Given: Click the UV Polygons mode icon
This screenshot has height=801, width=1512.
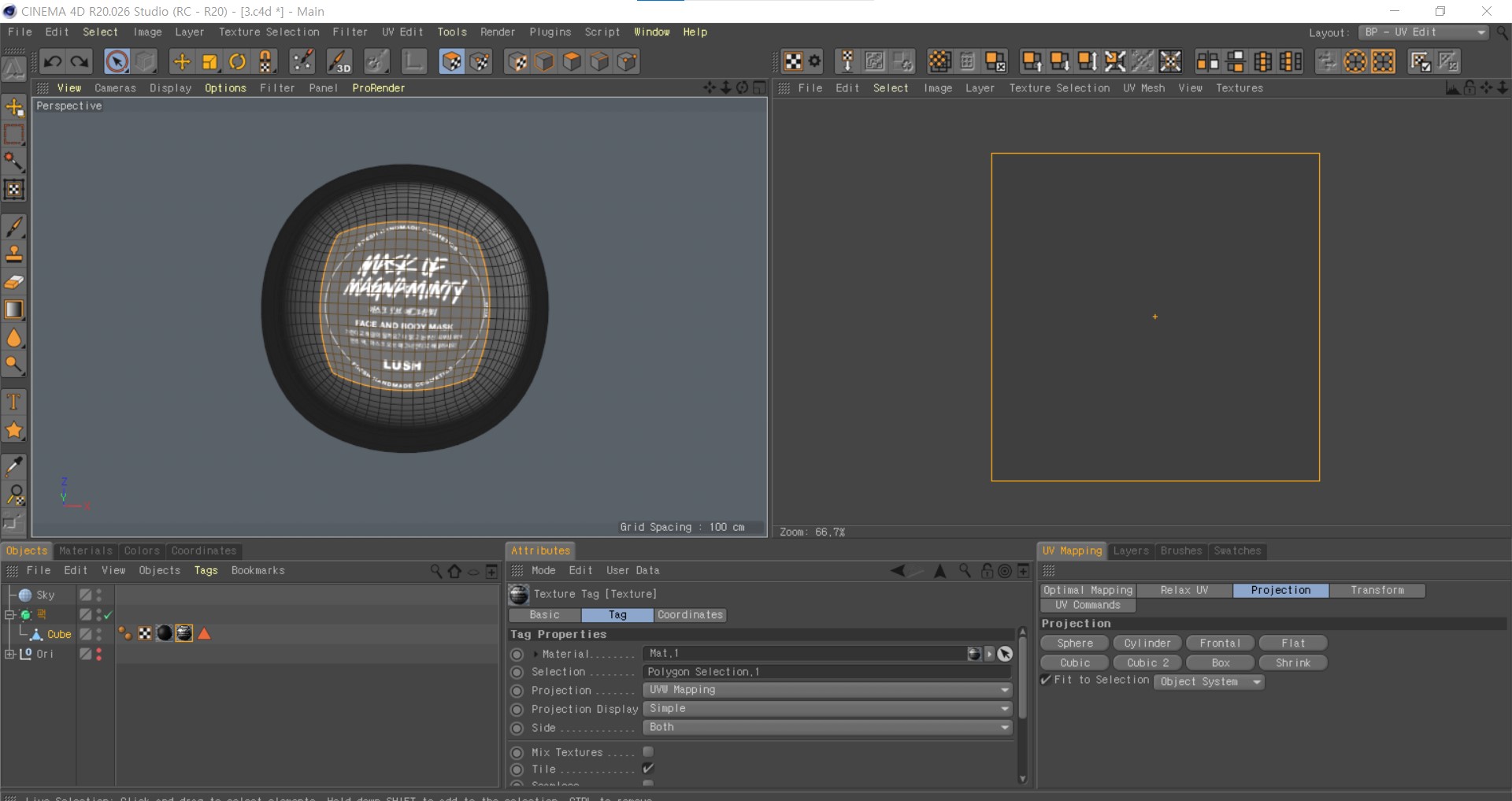Looking at the screenshot, I should click(x=452, y=61).
